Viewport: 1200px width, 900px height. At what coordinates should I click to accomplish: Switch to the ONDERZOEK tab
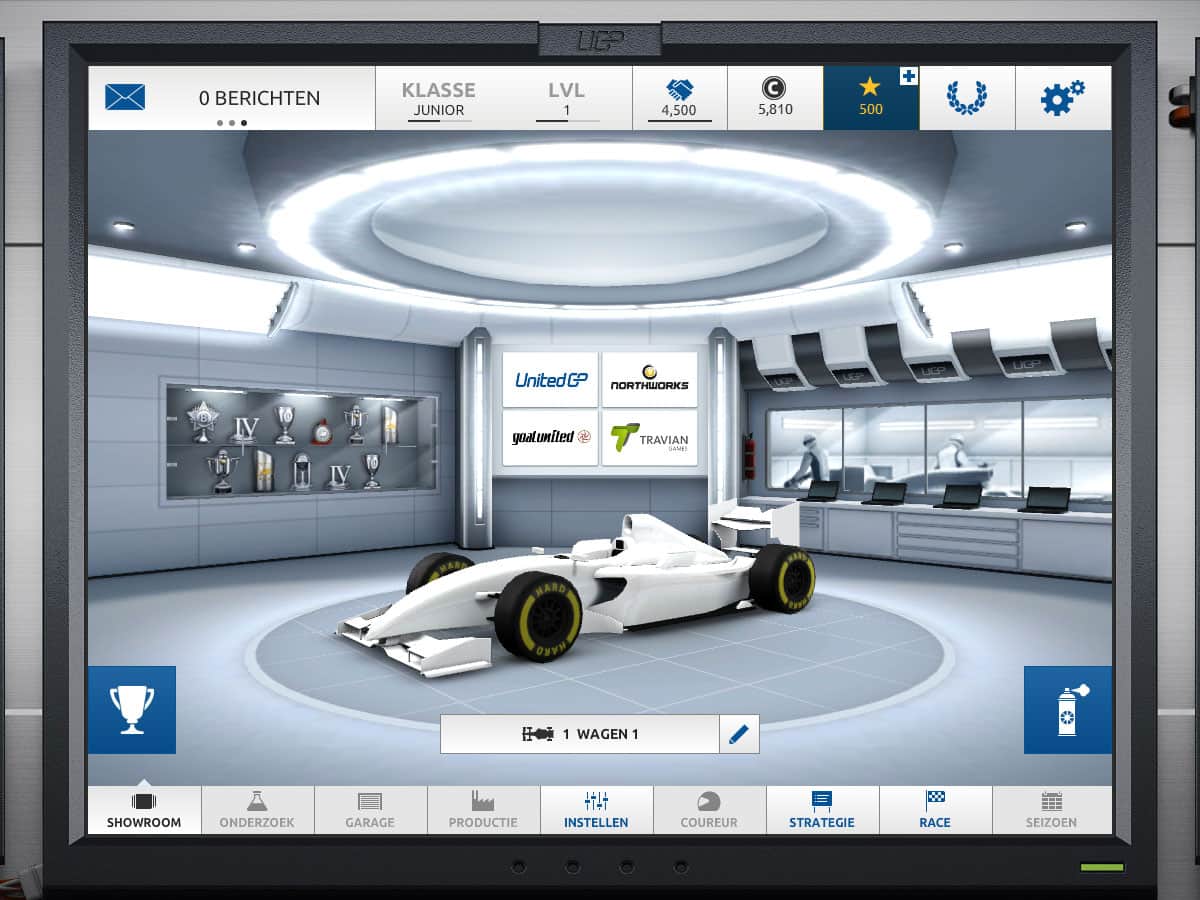(x=257, y=810)
